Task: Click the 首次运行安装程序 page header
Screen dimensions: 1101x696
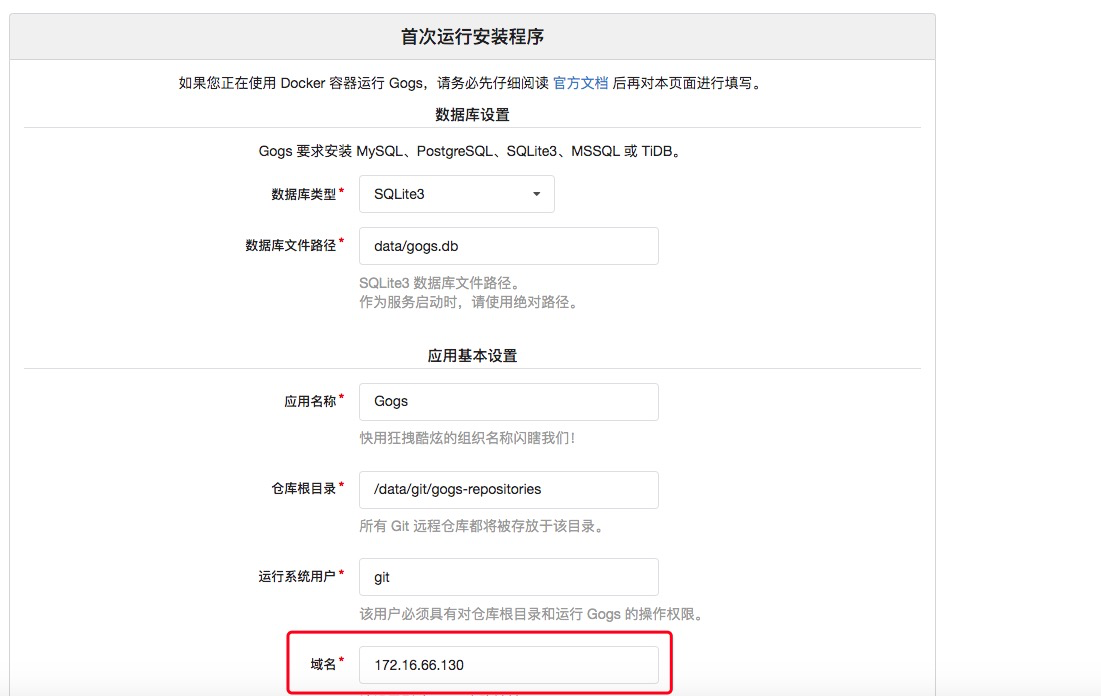Action: (x=473, y=34)
